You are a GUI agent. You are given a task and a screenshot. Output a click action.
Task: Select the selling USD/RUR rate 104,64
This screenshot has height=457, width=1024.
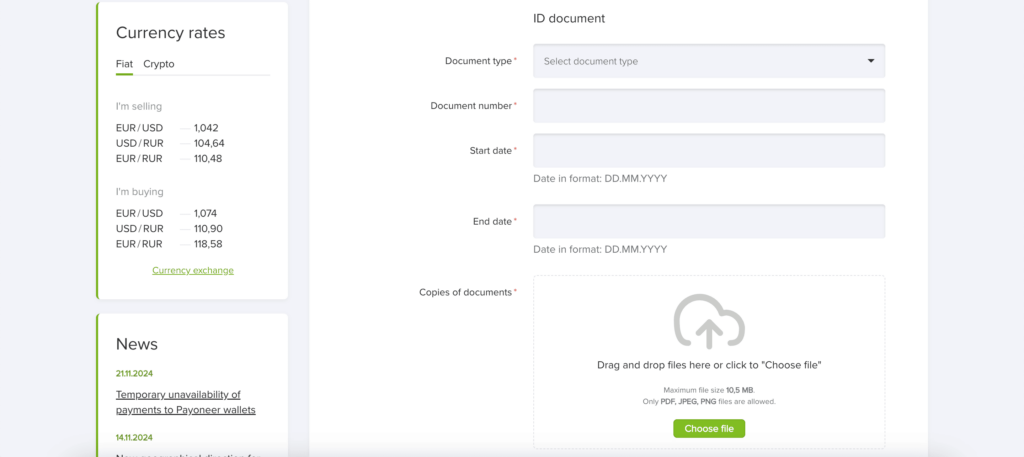coord(209,143)
